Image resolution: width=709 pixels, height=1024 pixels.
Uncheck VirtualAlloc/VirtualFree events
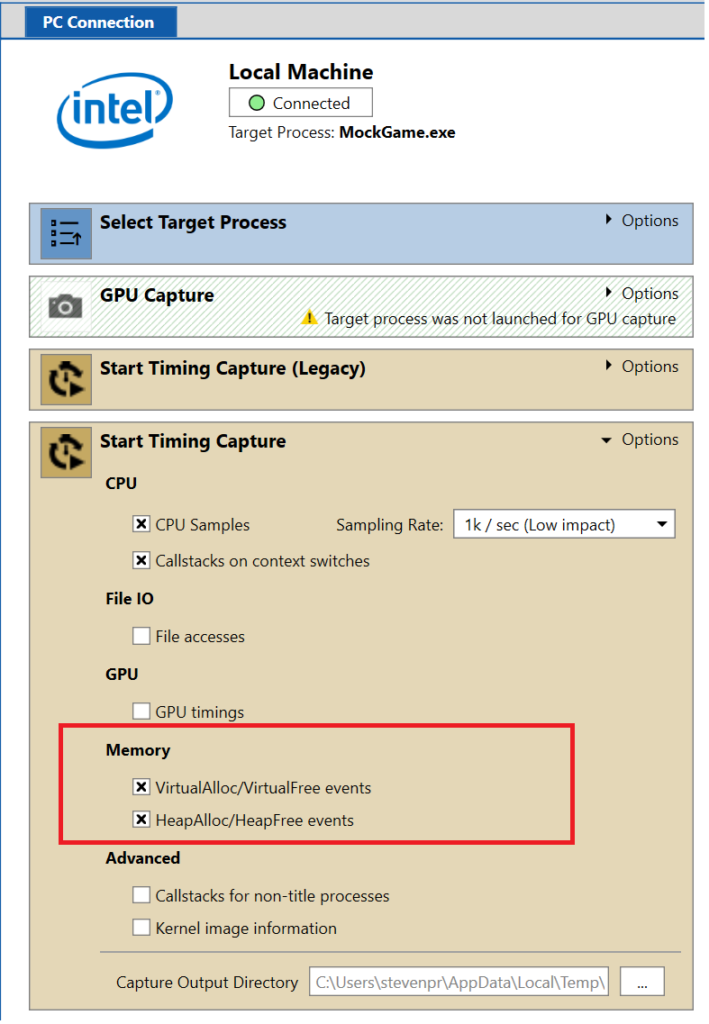[141, 787]
